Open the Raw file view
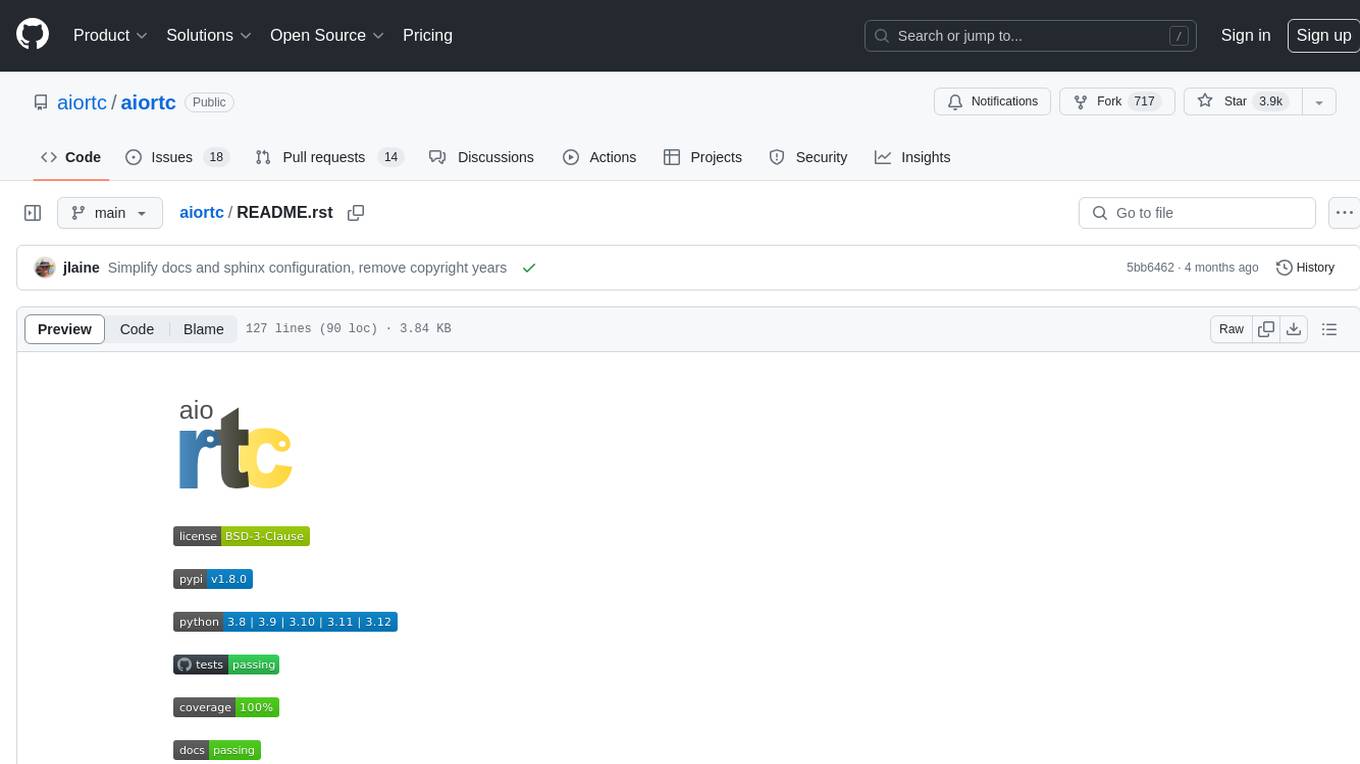This screenshot has width=1360, height=764. (1231, 329)
